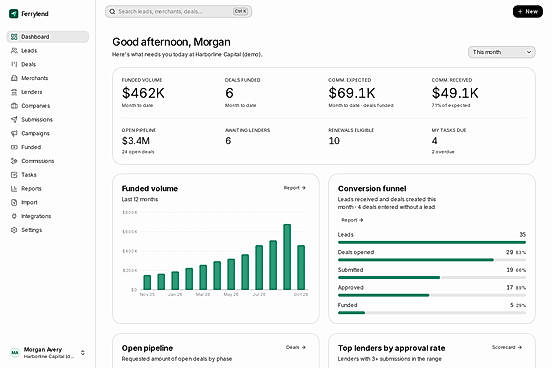Screen dimensions: 552x368
Task: Click the New button
Action: point(528,12)
